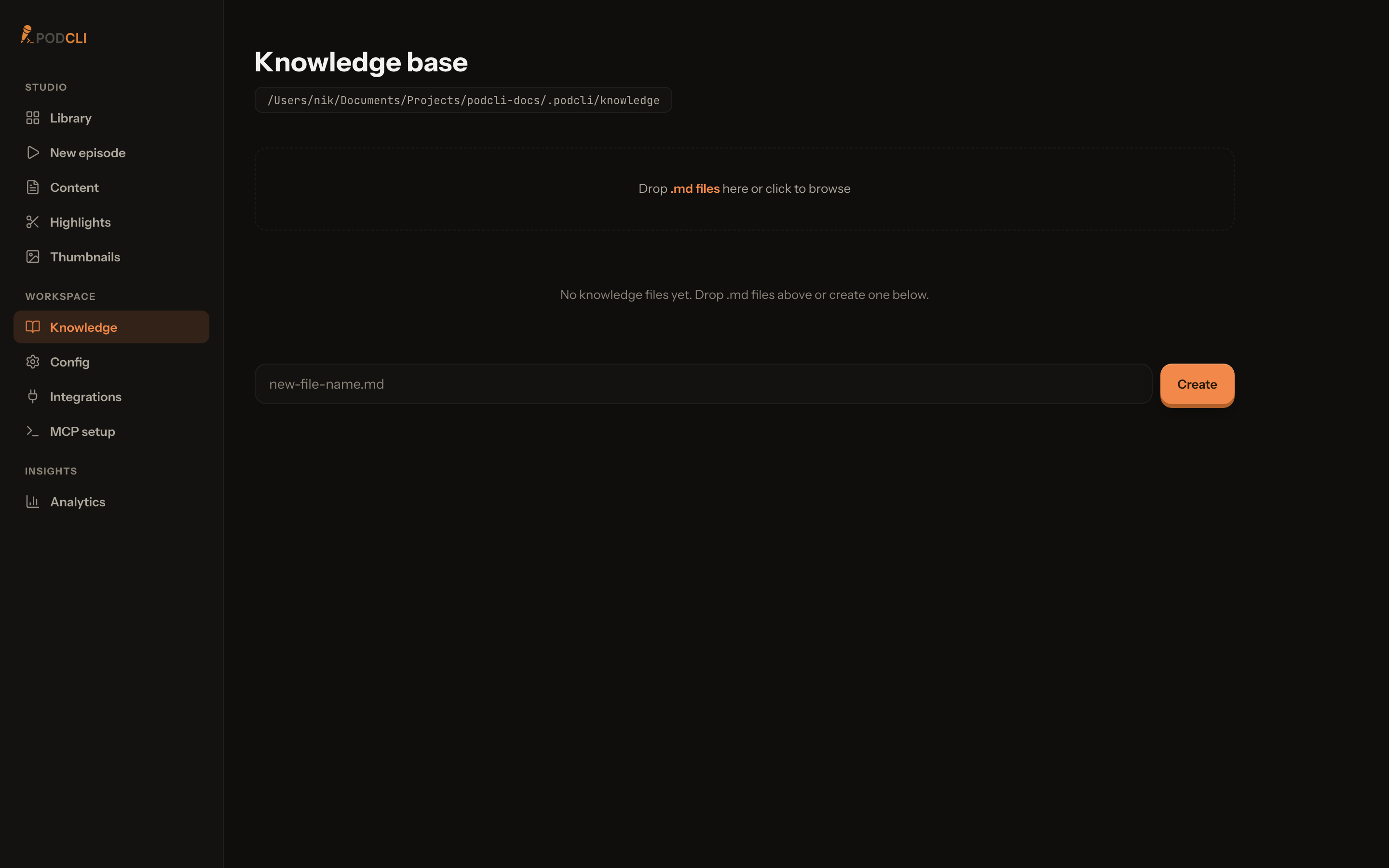Image resolution: width=1389 pixels, height=868 pixels.
Task: Click the Integrations plug icon
Action: (33, 396)
